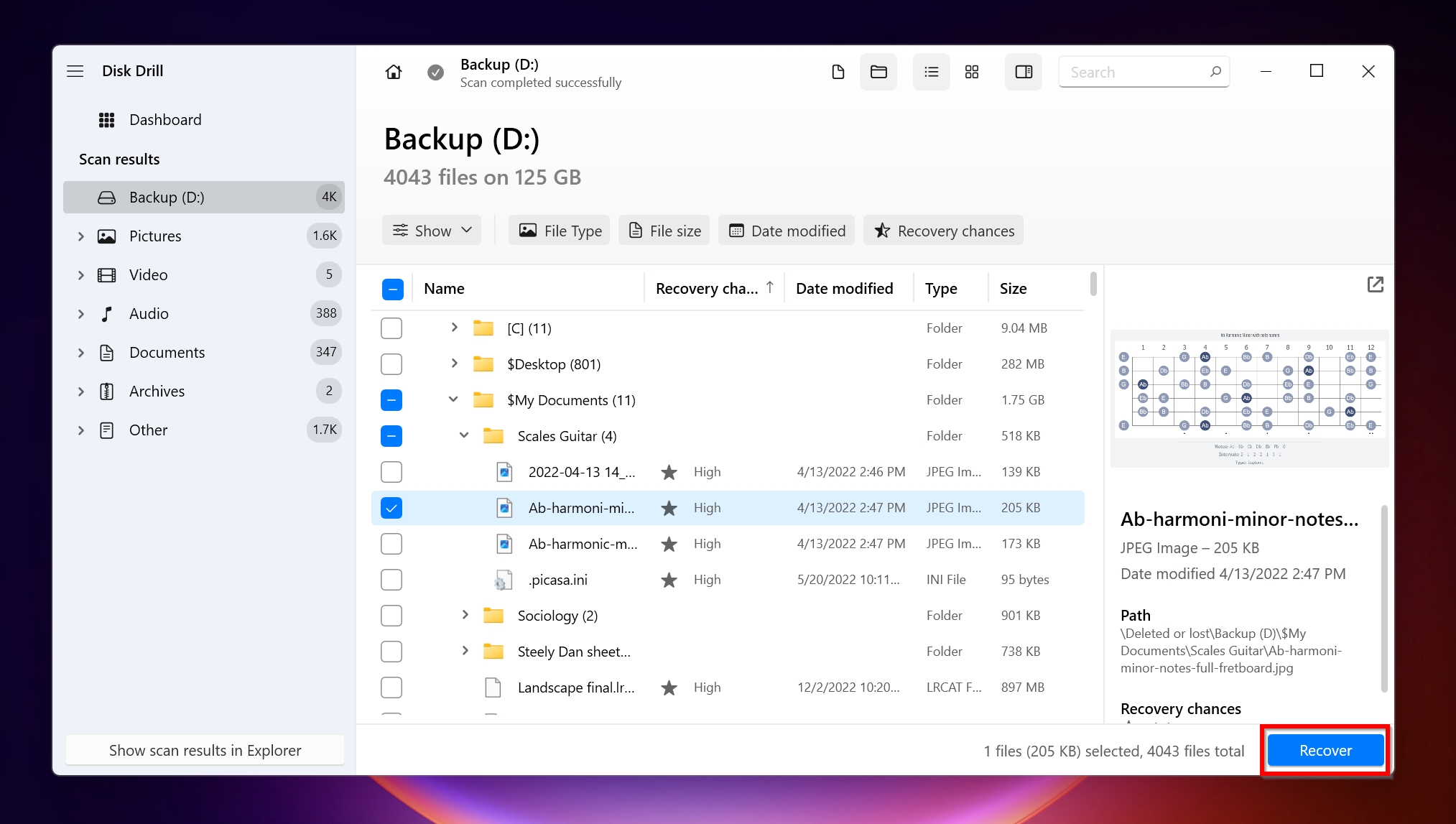Click Landscape final.lr file icon
Screen dimensions: 1456x824
(x=493, y=688)
